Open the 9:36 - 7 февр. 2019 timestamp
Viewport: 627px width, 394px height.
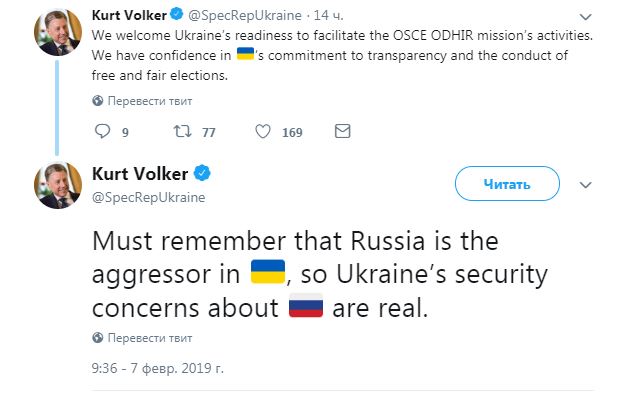pyautogui.click(x=158, y=368)
